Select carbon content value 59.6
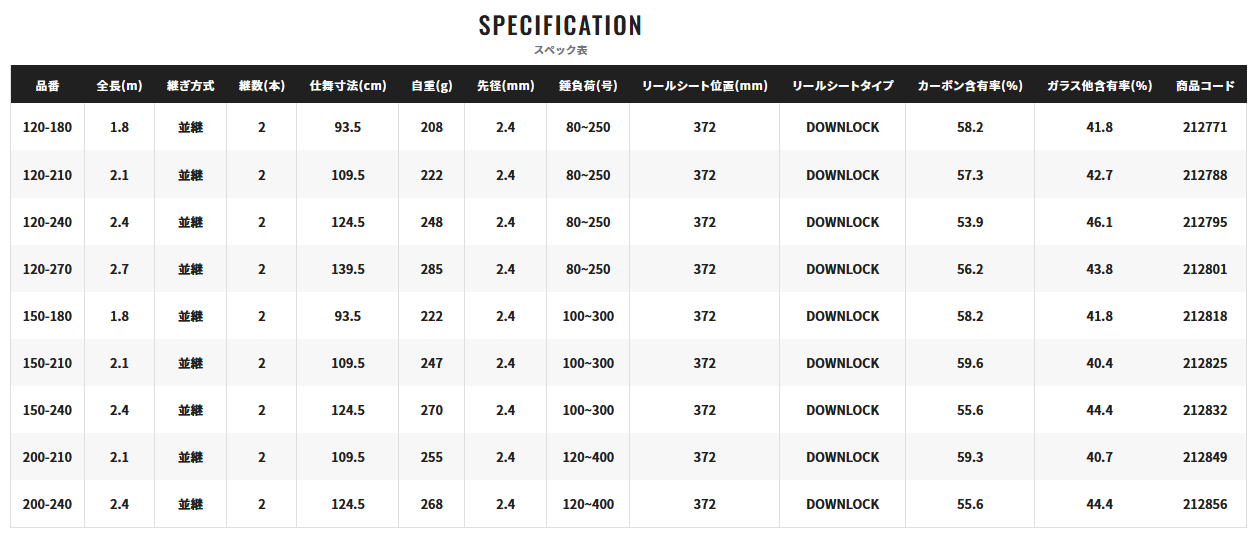The width and height of the screenshot is (1250, 541). 970,363
